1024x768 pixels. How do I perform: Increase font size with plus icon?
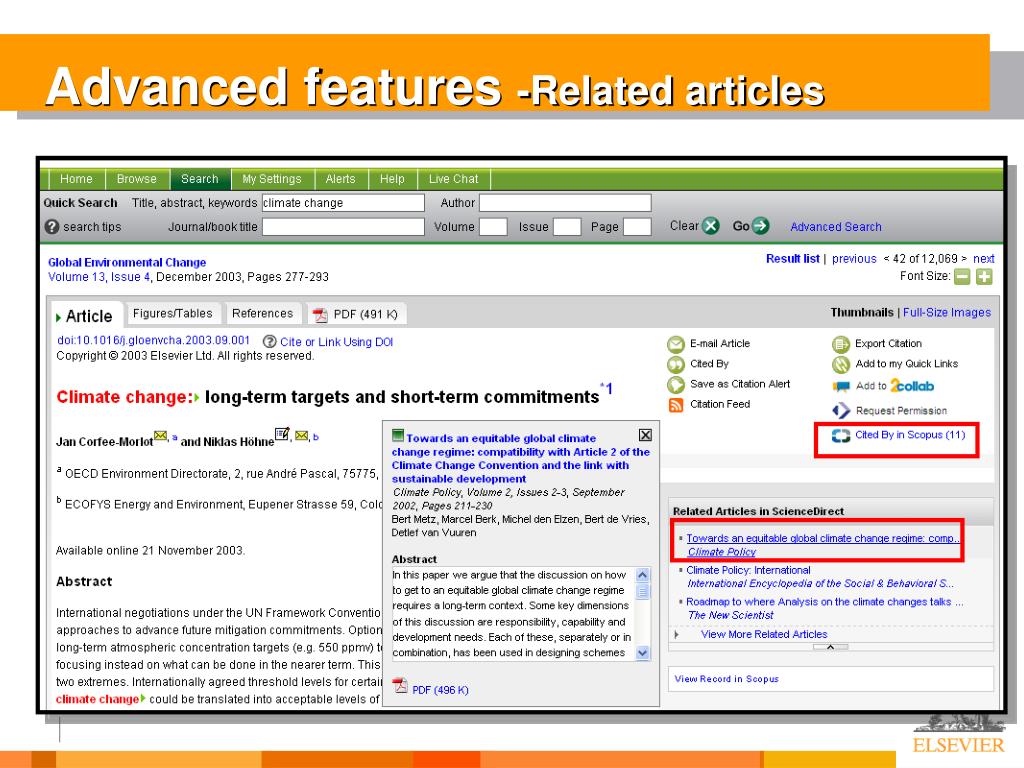[x=984, y=277]
